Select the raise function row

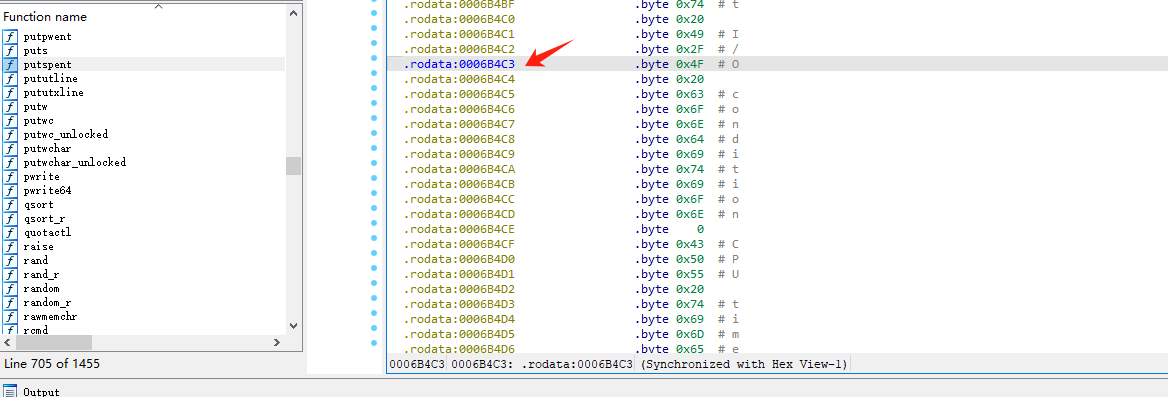pos(143,247)
